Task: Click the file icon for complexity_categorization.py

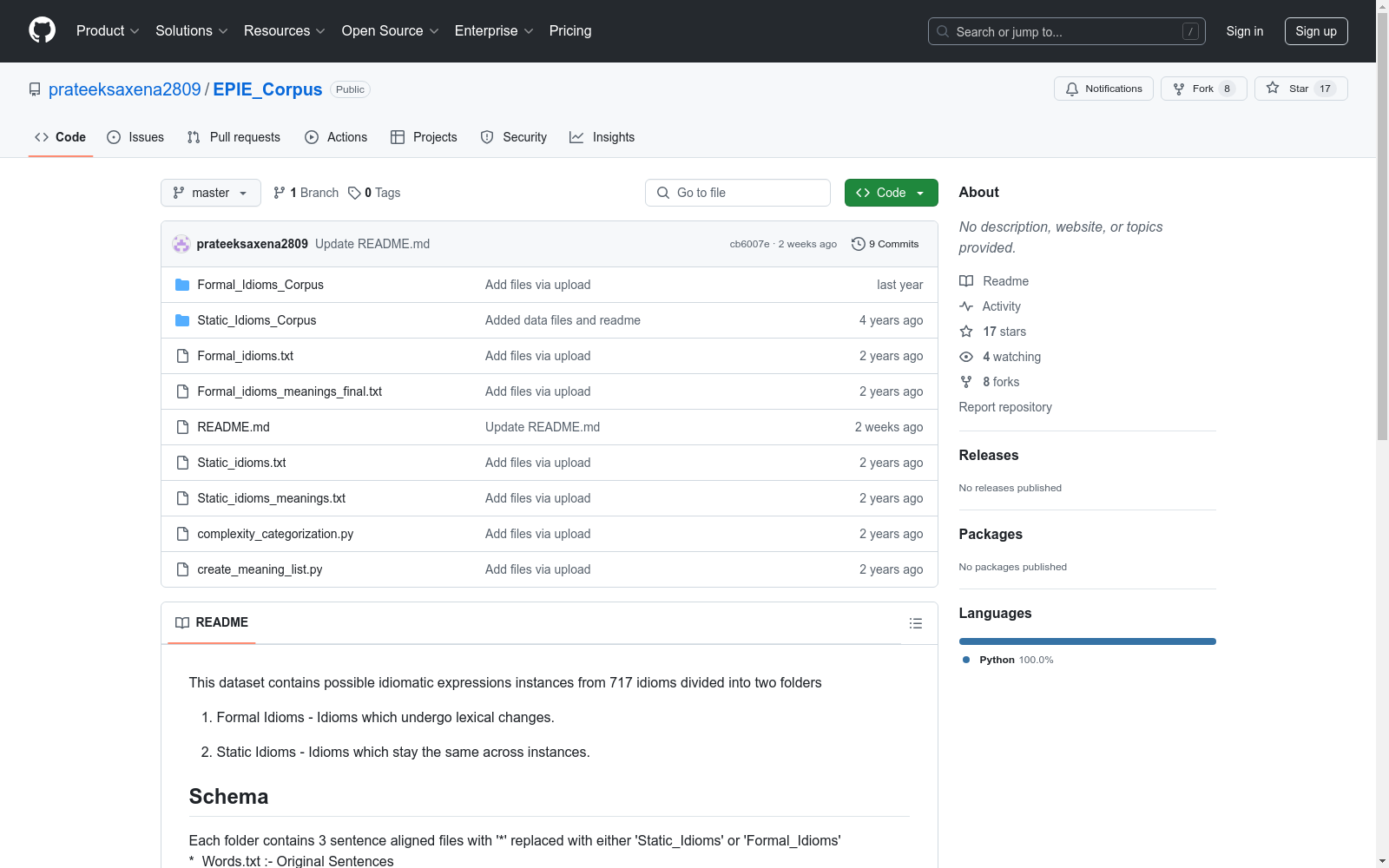Action: pyautogui.click(x=182, y=534)
